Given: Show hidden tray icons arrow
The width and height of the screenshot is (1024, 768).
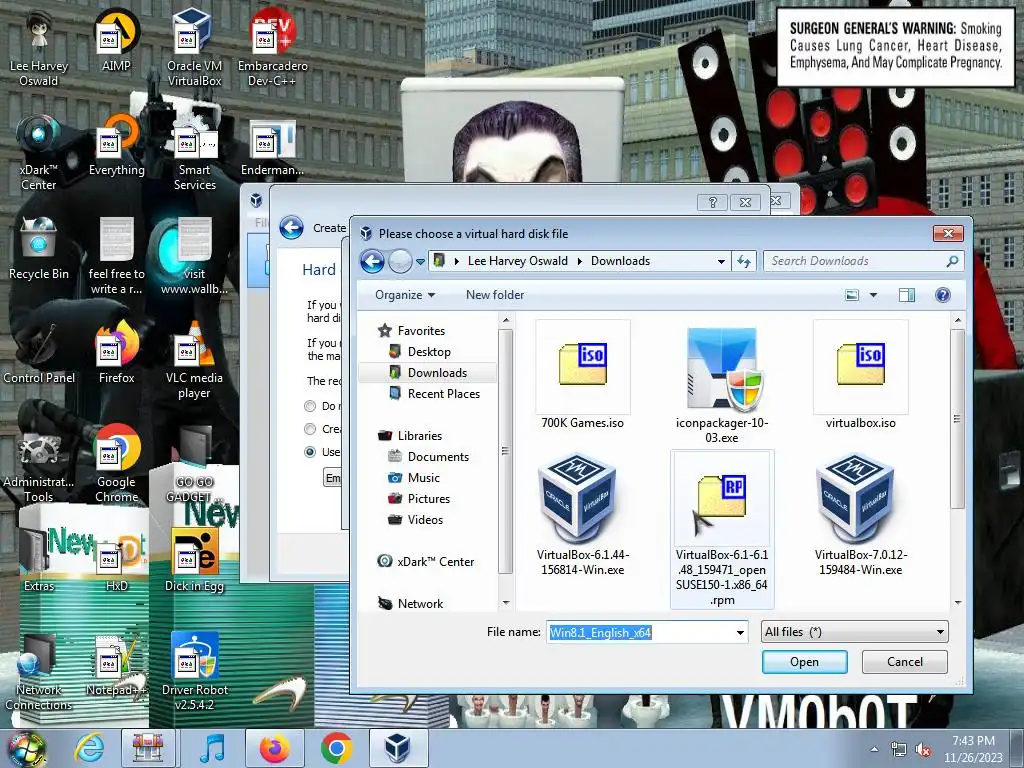Looking at the screenshot, I should (x=874, y=750).
